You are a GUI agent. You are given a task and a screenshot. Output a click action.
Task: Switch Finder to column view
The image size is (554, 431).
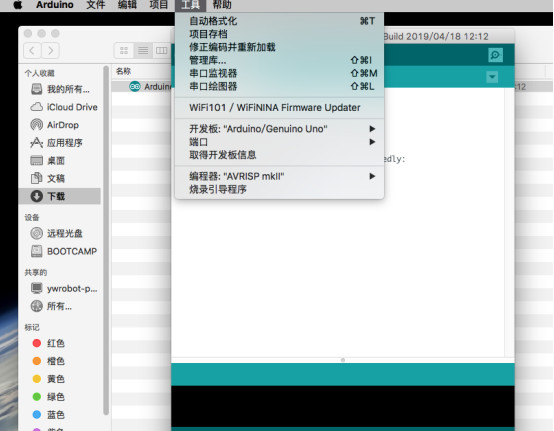(x=161, y=51)
